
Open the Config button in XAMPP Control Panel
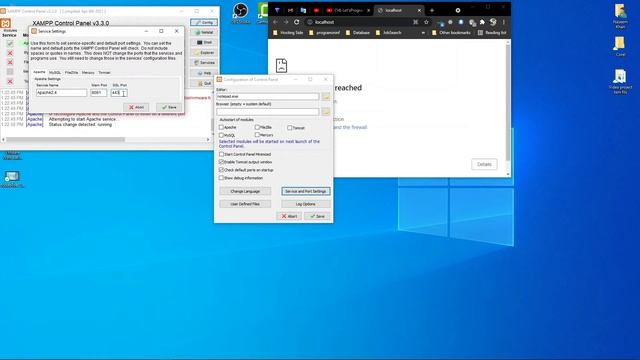(204, 22)
